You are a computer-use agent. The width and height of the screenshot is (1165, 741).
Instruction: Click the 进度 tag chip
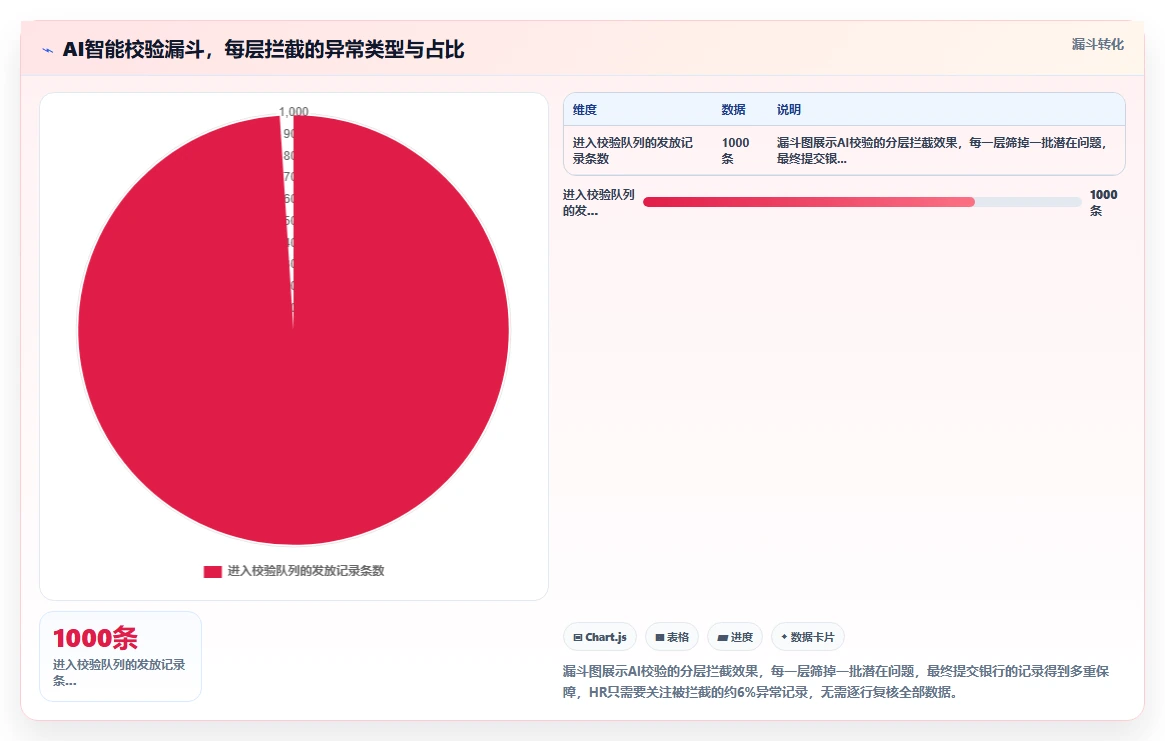735,637
